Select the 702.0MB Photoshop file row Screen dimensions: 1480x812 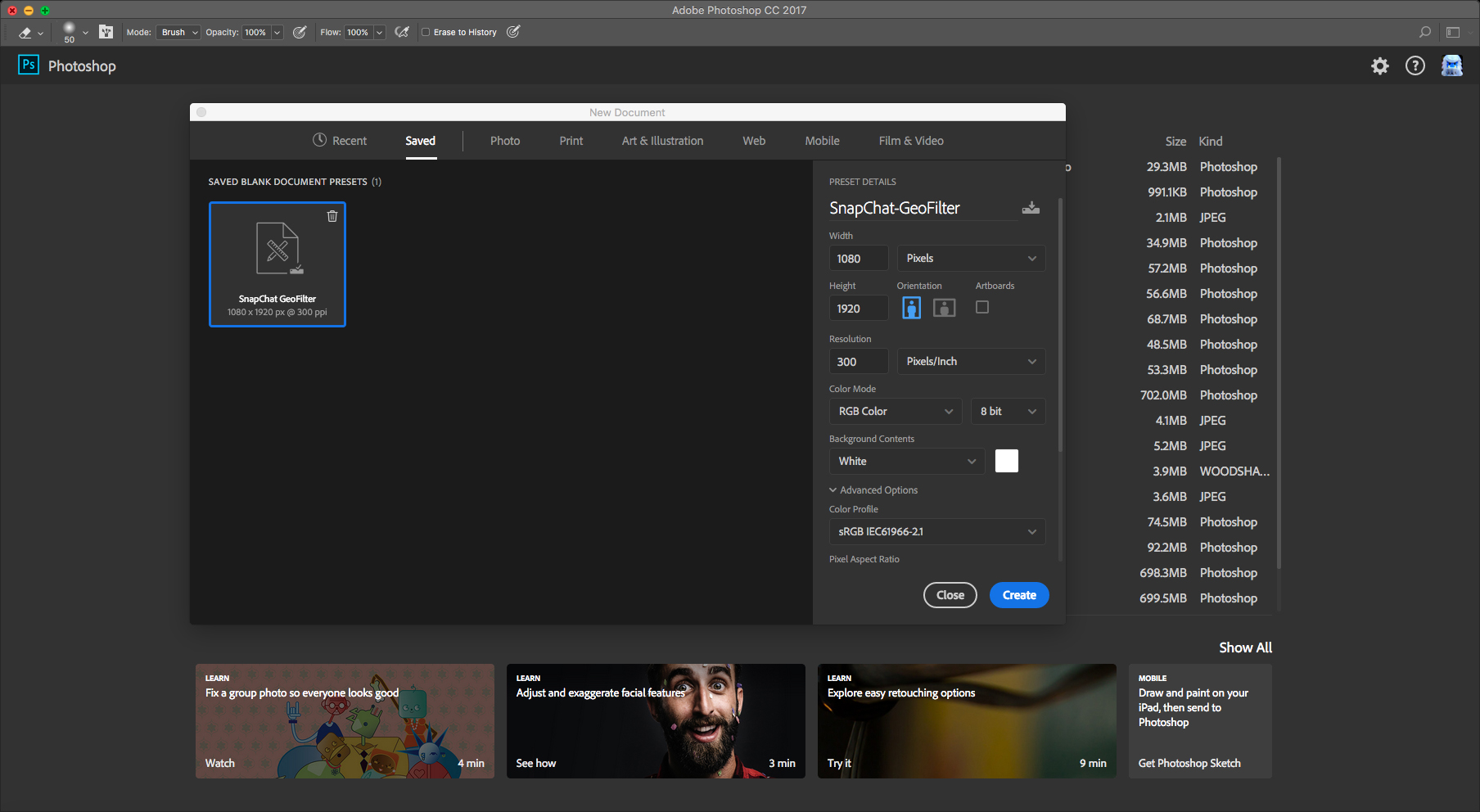(1198, 395)
